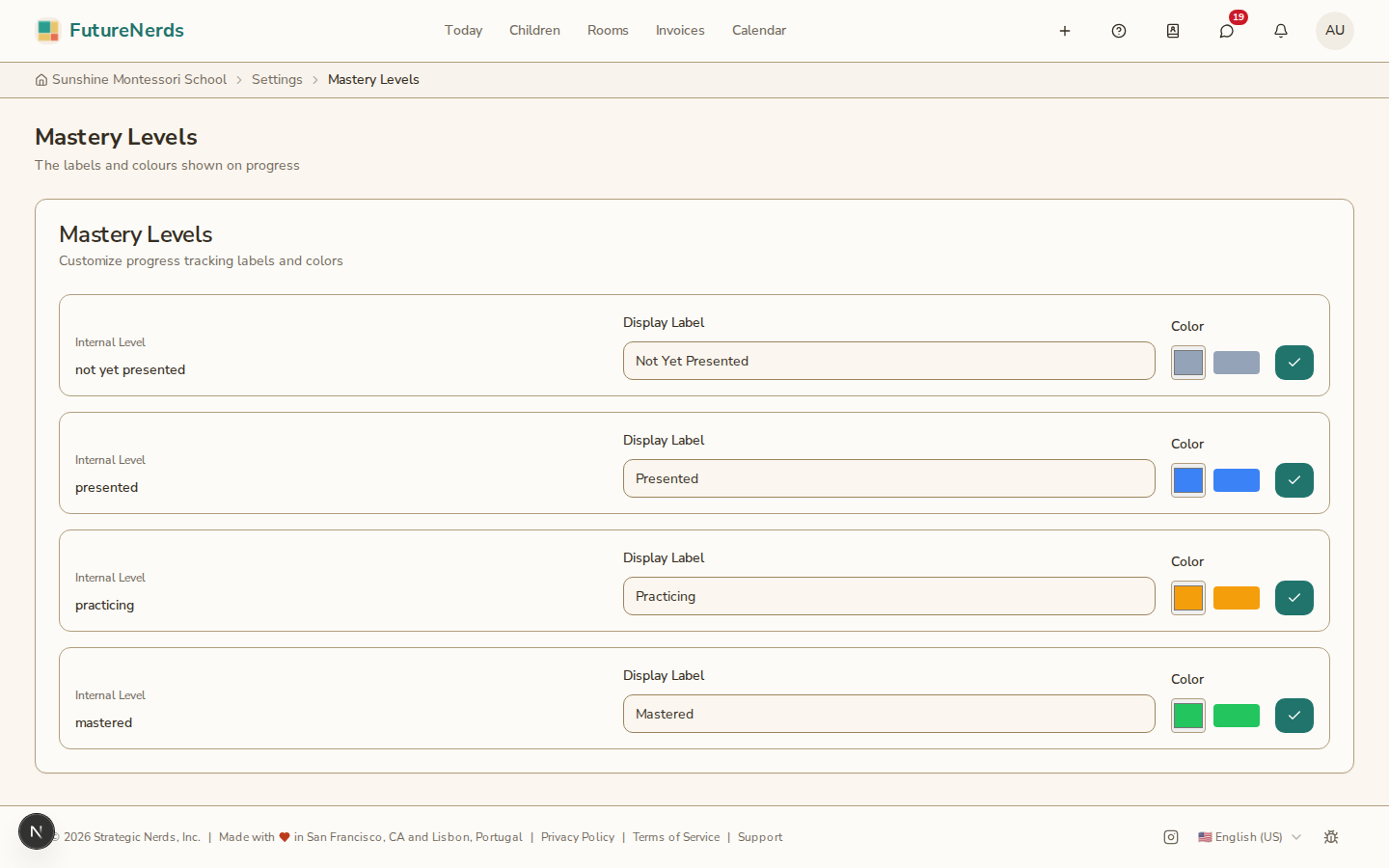Click the Support footer link

tap(760, 837)
